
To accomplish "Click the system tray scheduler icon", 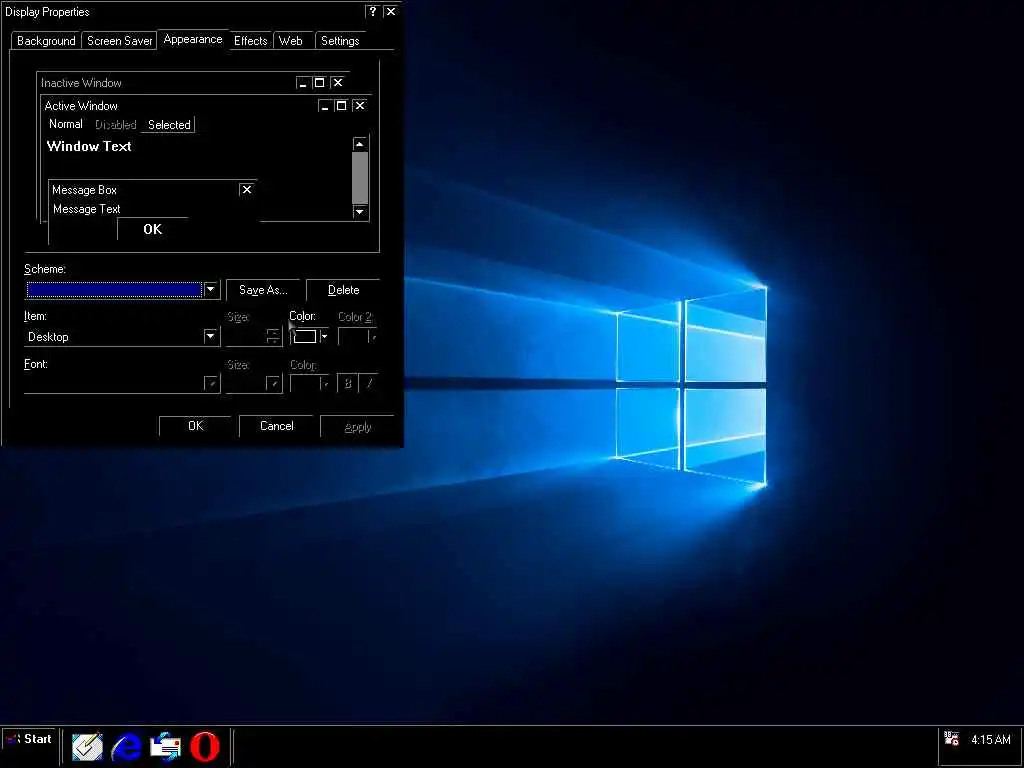I will click(952, 739).
